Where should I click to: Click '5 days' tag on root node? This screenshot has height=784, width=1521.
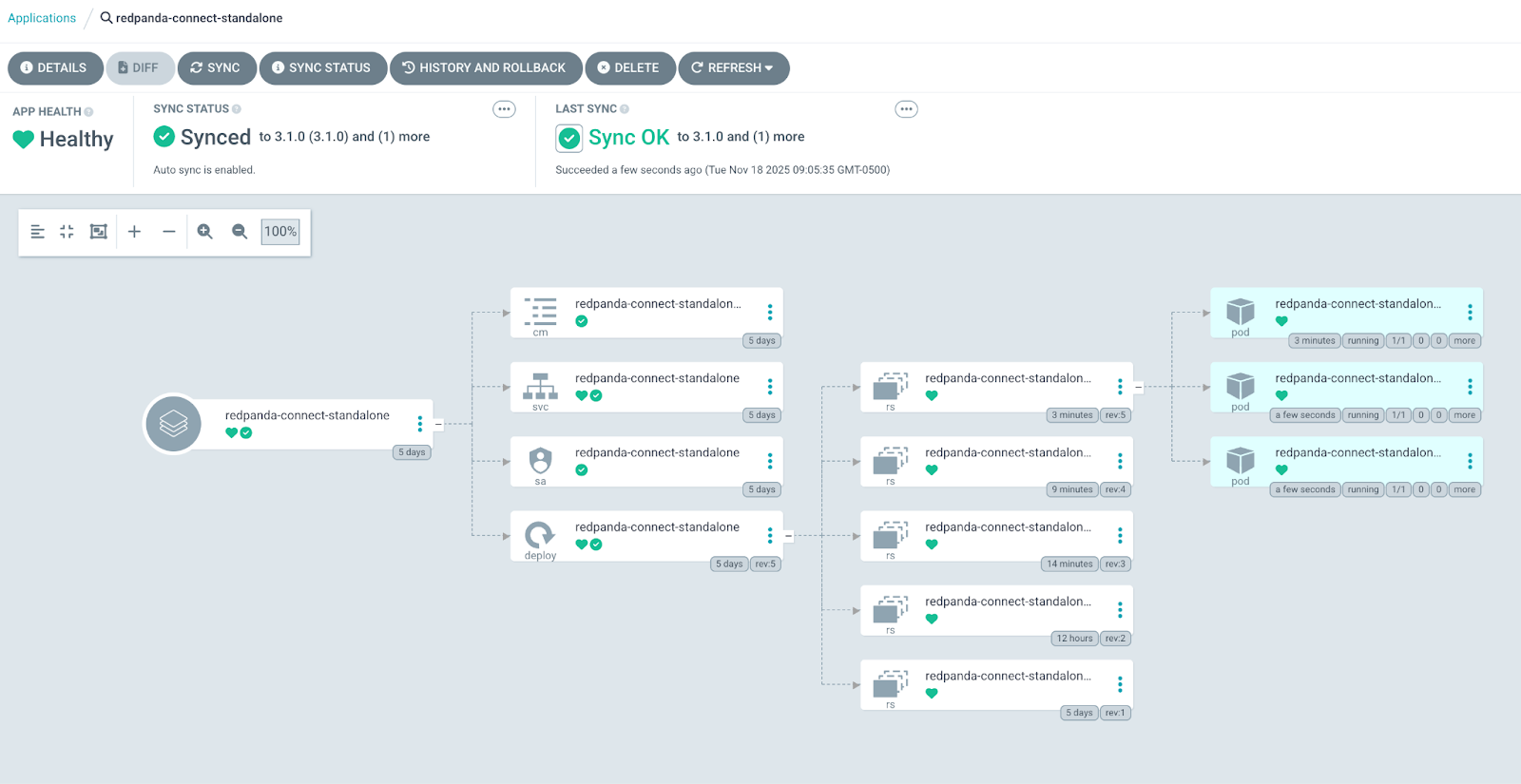[412, 453]
